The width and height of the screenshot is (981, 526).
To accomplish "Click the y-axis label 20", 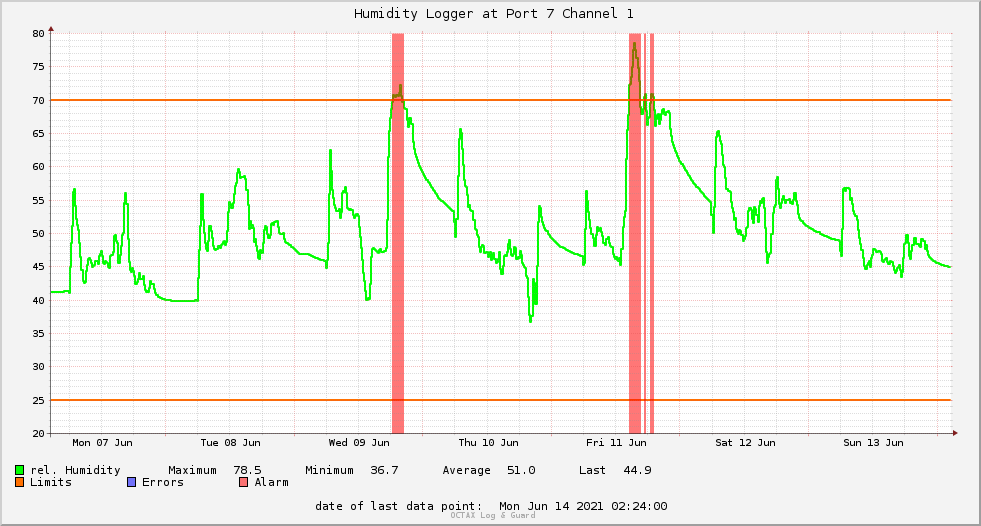I will (x=39, y=433).
